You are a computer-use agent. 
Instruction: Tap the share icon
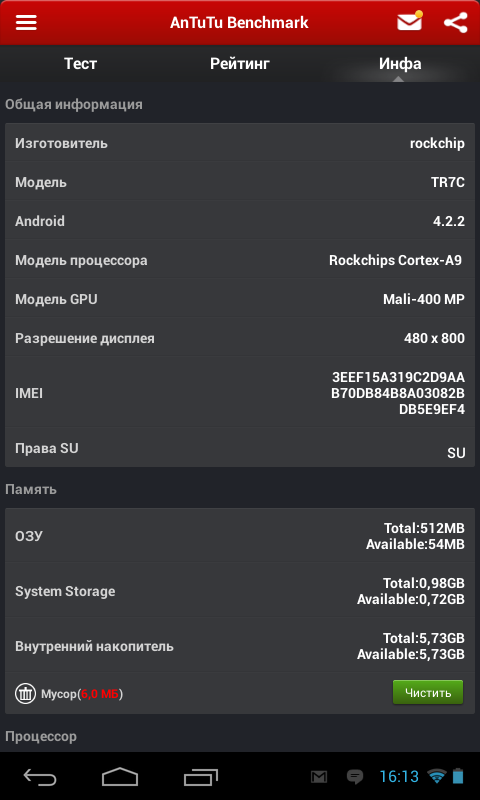click(x=456, y=22)
